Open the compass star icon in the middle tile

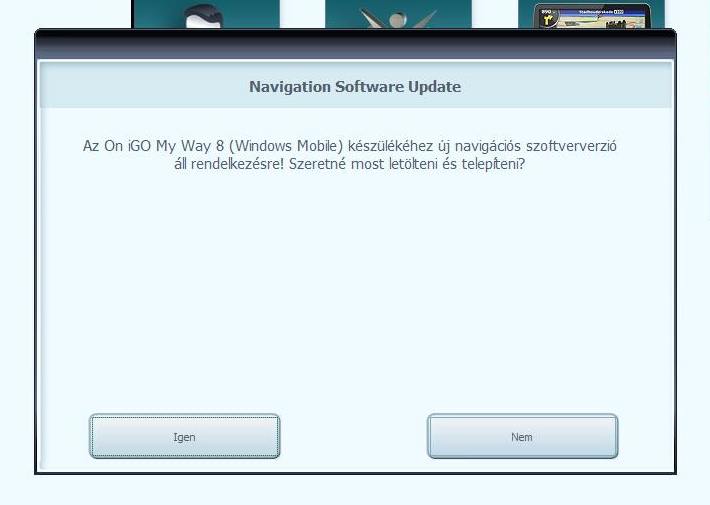tap(398, 18)
